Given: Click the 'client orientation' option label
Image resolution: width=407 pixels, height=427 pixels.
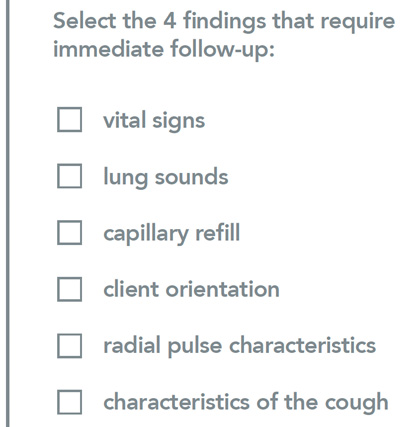Looking at the screenshot, I should 191,289.
